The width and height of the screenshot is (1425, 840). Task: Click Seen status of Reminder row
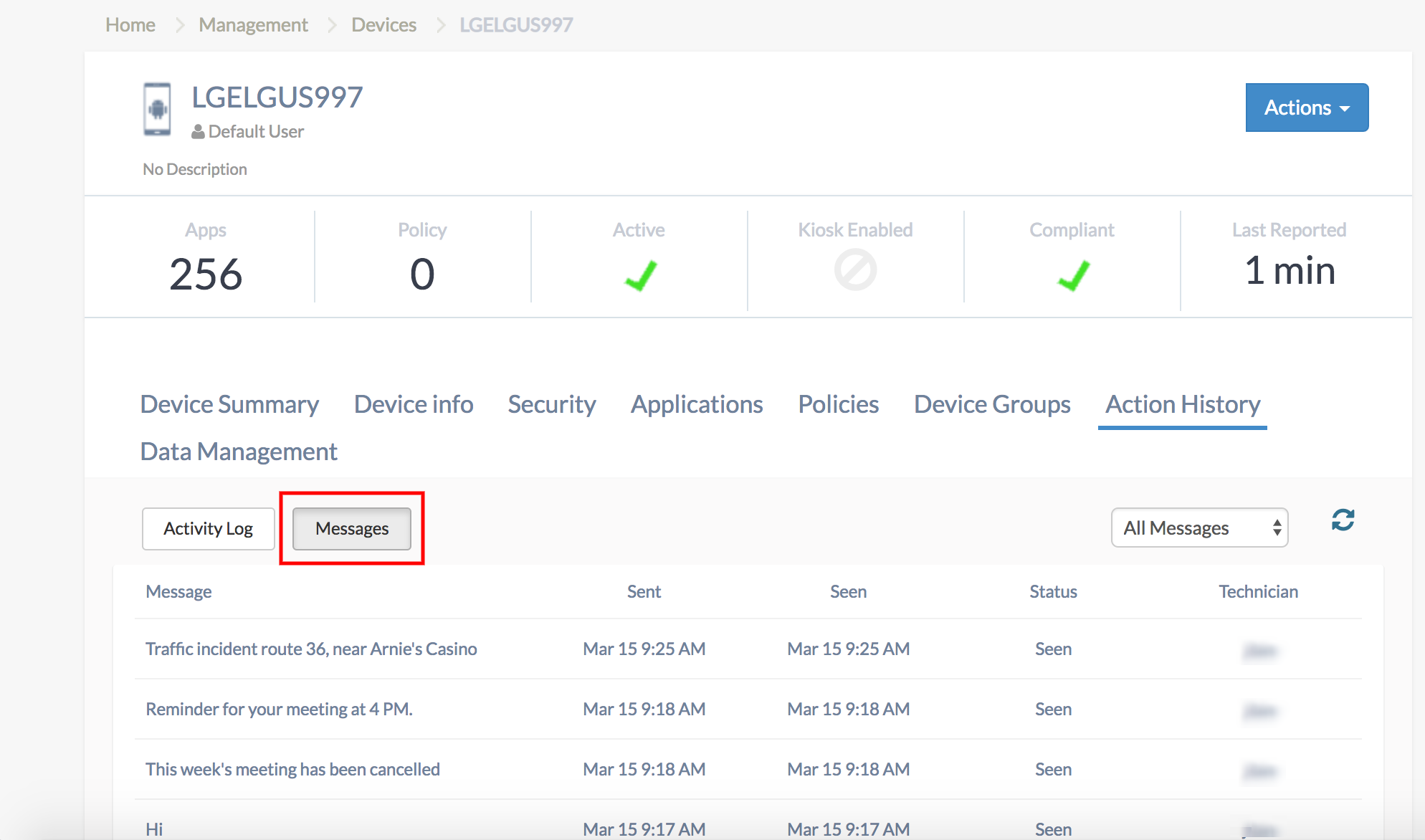(x=1053, y=709)
